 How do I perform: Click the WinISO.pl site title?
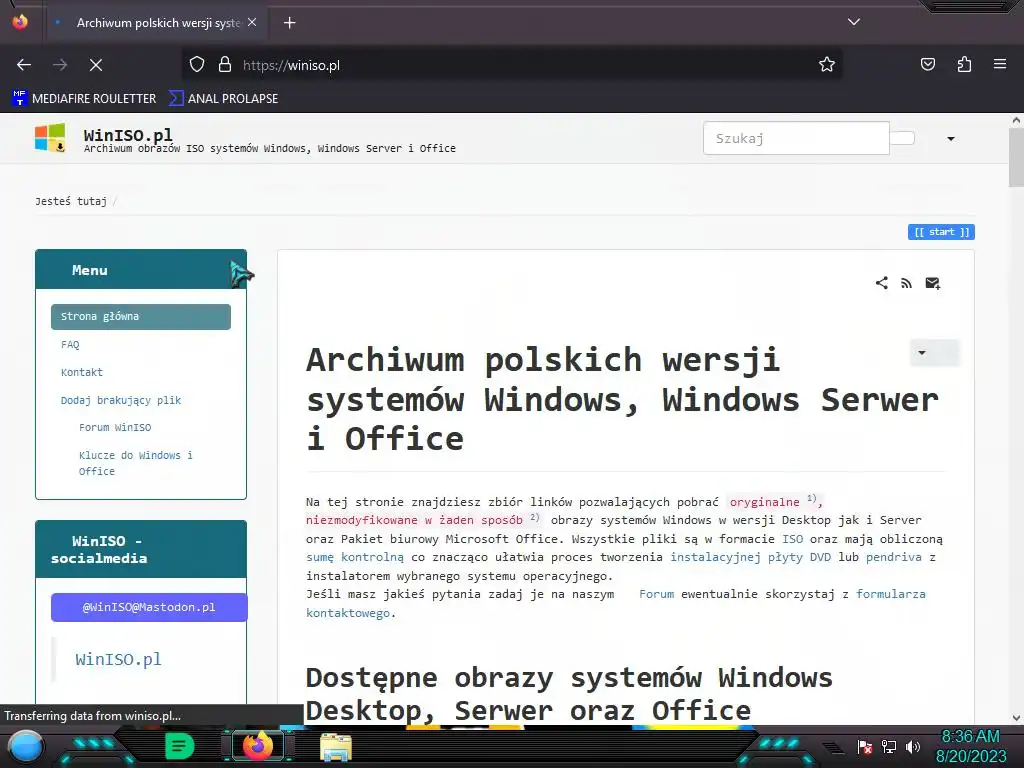click(x=128, y=135)
